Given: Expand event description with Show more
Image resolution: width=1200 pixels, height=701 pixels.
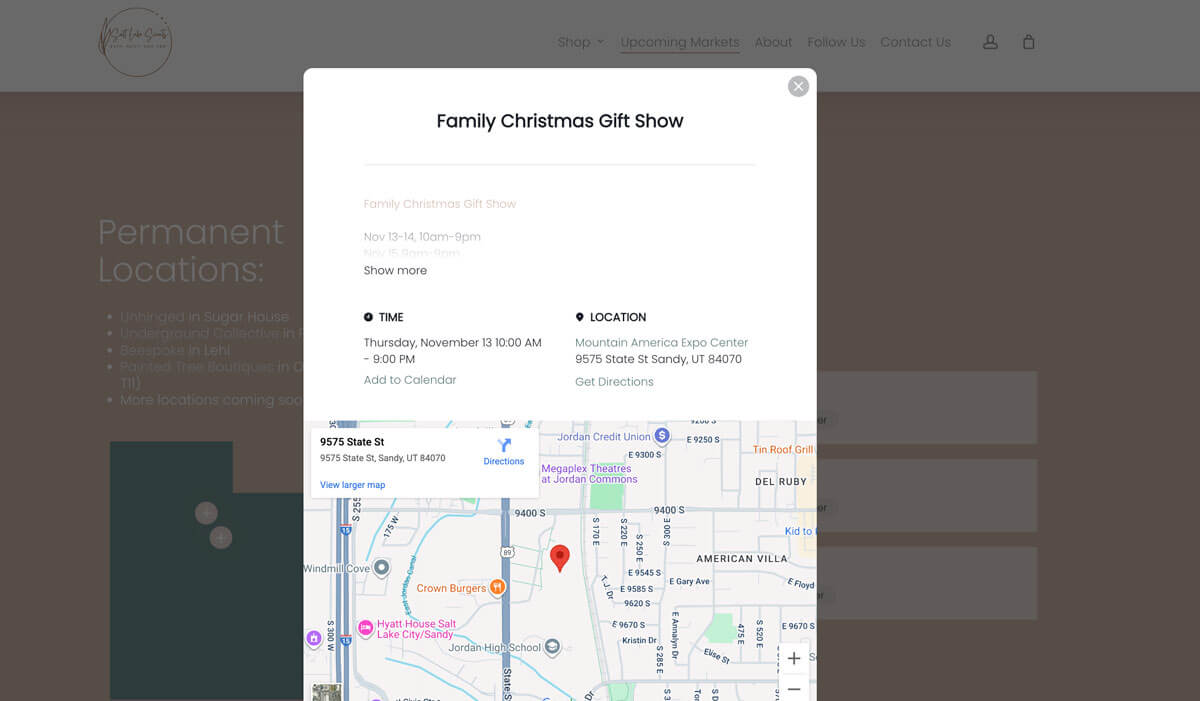Looking at the screenshot, I should 395,270.
